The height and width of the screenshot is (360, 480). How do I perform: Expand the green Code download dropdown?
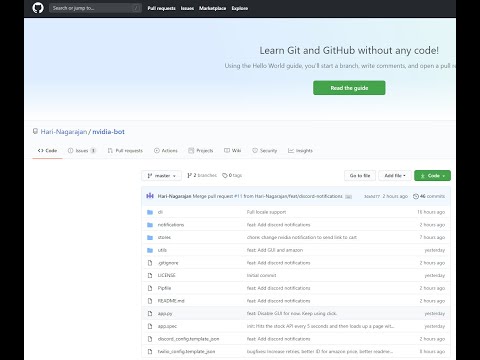tap(432, 175)
